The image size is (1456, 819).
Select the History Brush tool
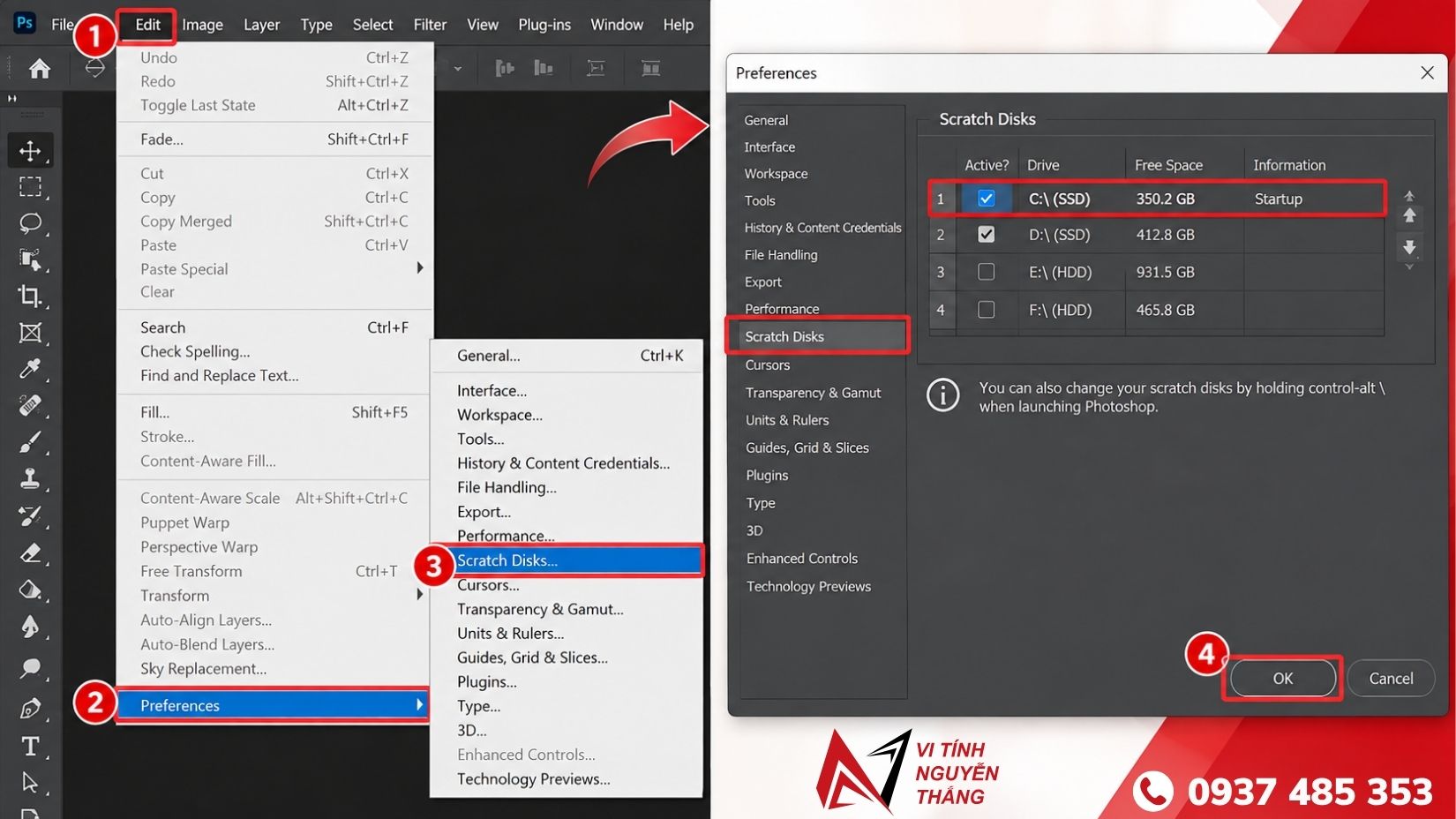tap(30, 515)
